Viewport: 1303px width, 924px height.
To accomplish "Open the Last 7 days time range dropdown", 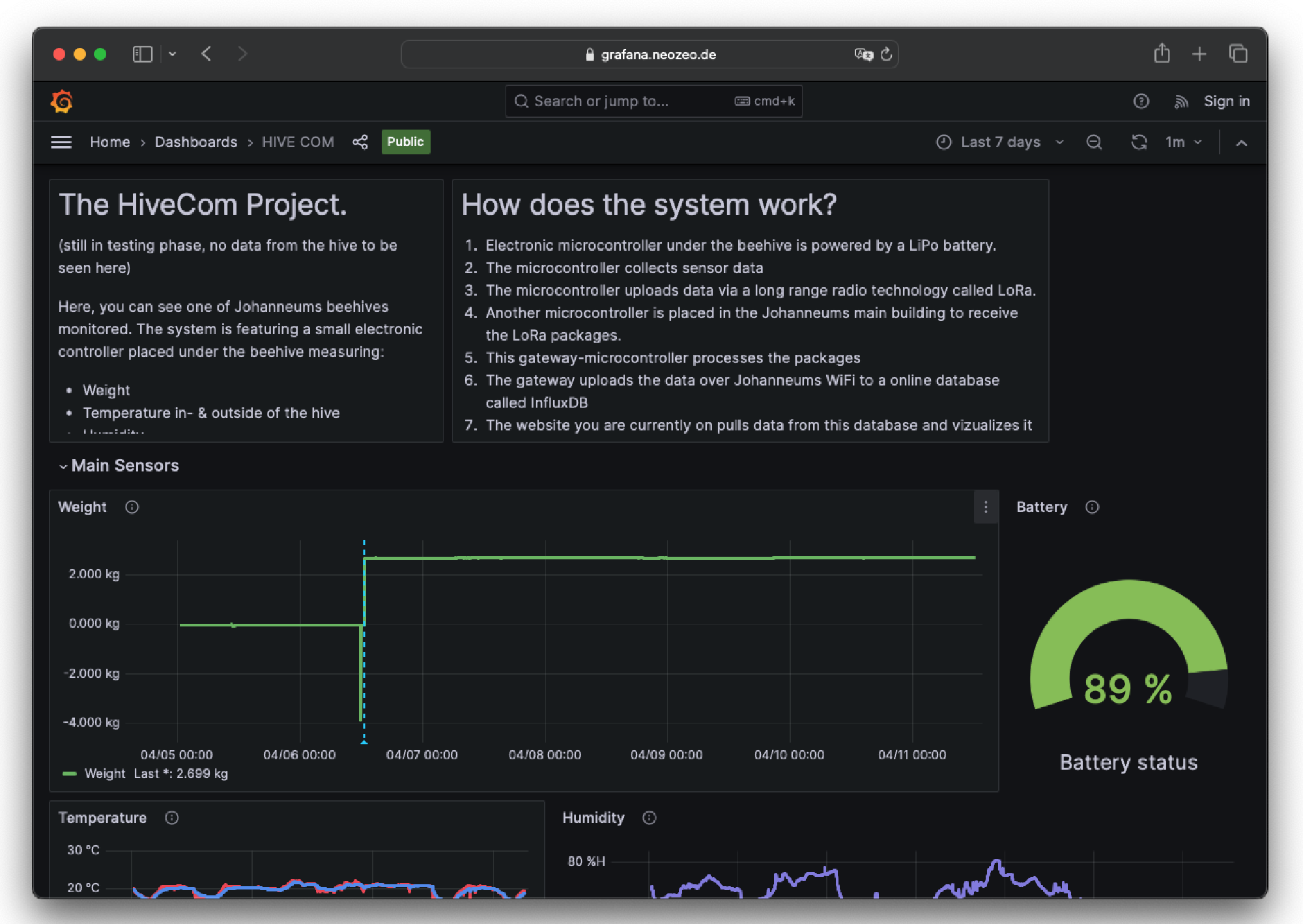I will 999,142.
